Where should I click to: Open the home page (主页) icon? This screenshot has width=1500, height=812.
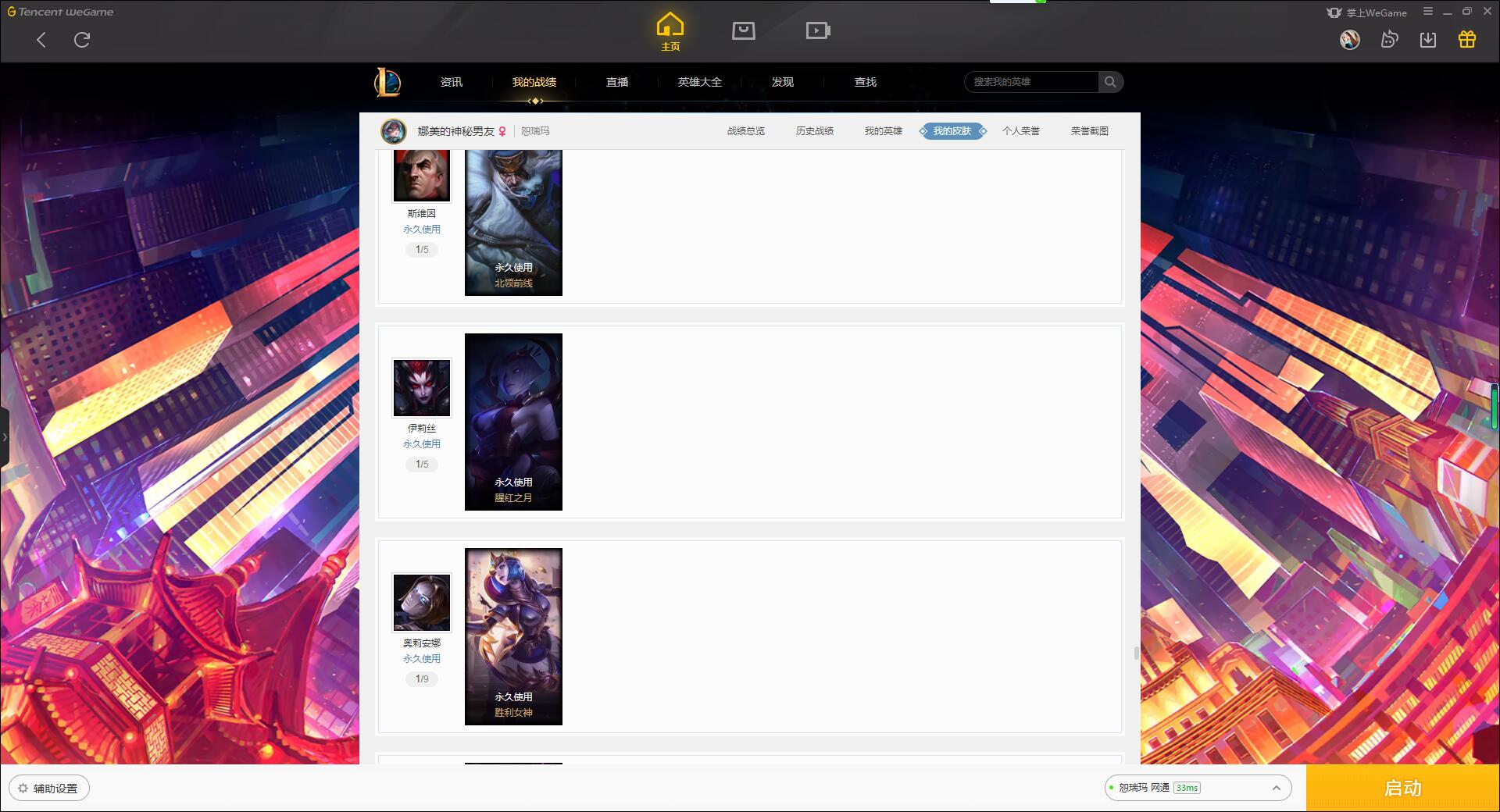[670, 31]
